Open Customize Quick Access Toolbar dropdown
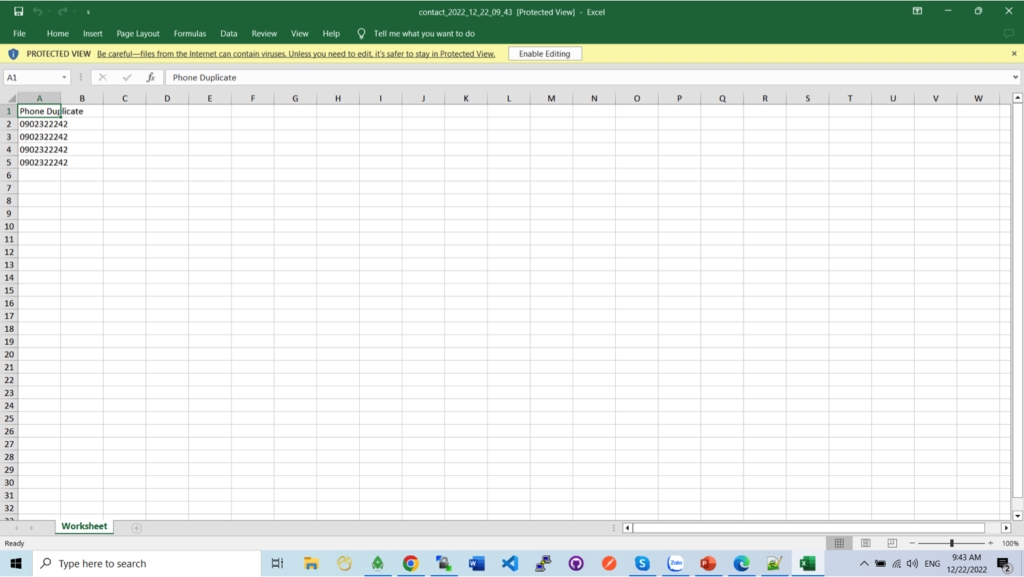Viewport: 1024px width, 577px height. [88, 12]
